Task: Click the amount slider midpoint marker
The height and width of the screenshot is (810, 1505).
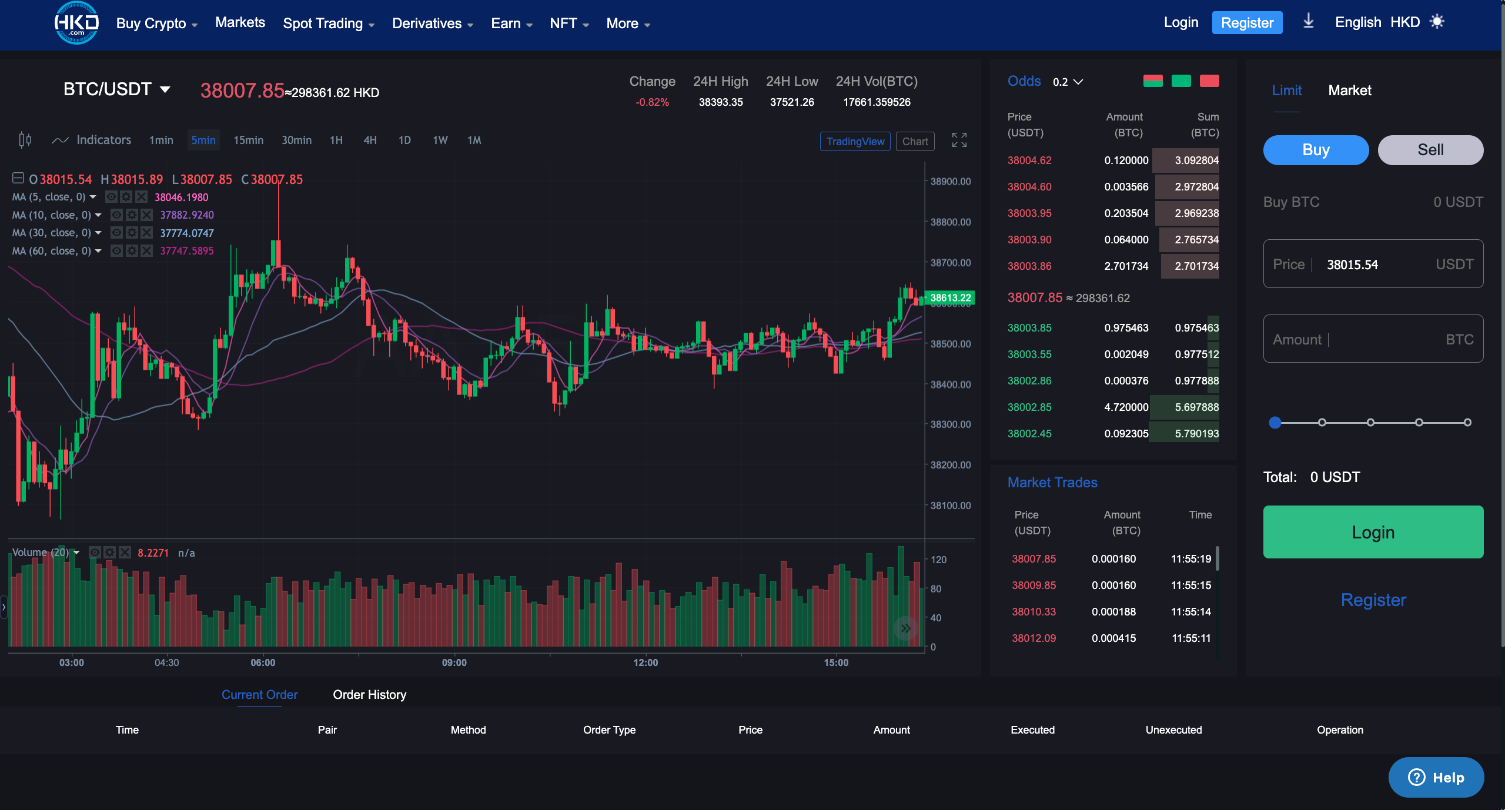Action: 1371,423
